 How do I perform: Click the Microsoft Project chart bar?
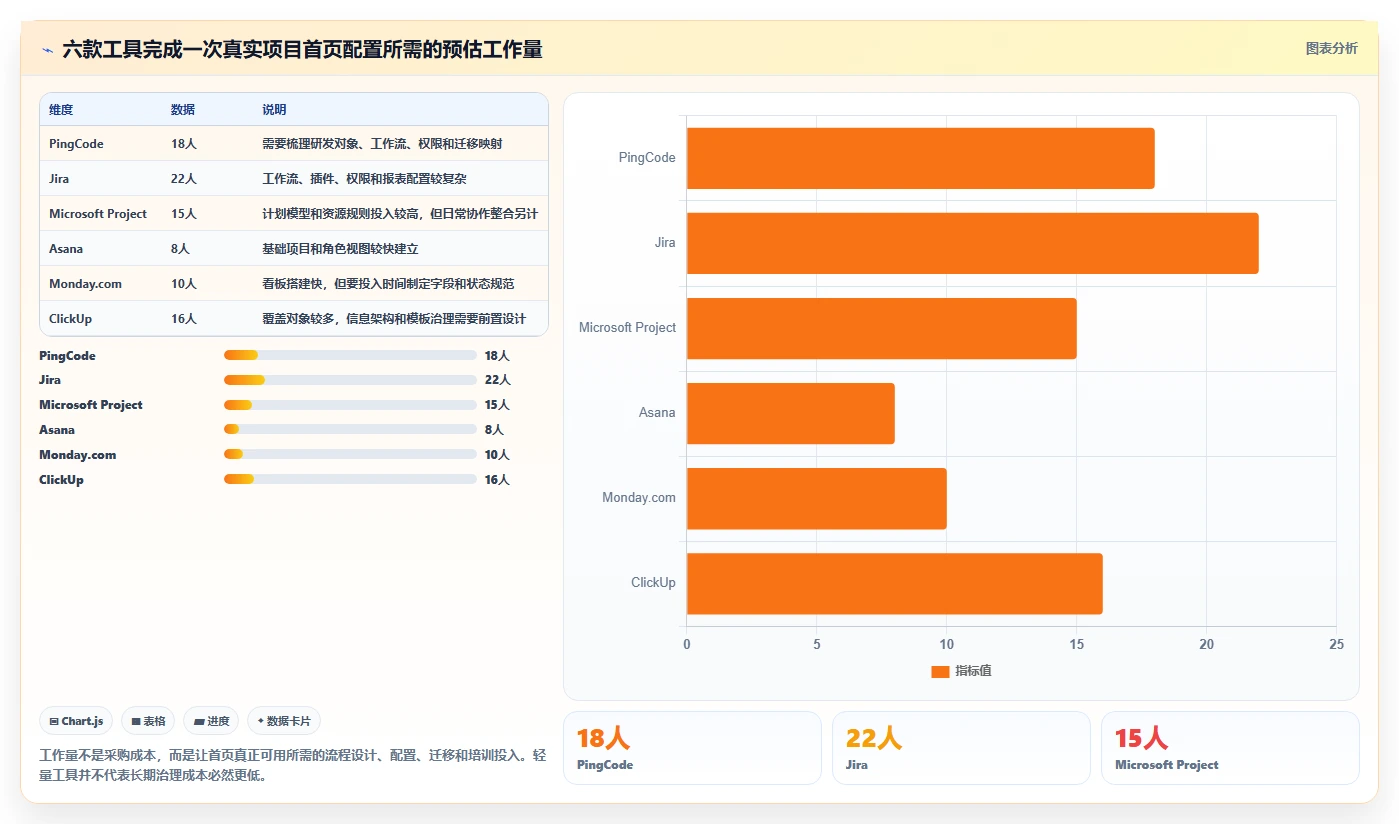coord(881,328)
